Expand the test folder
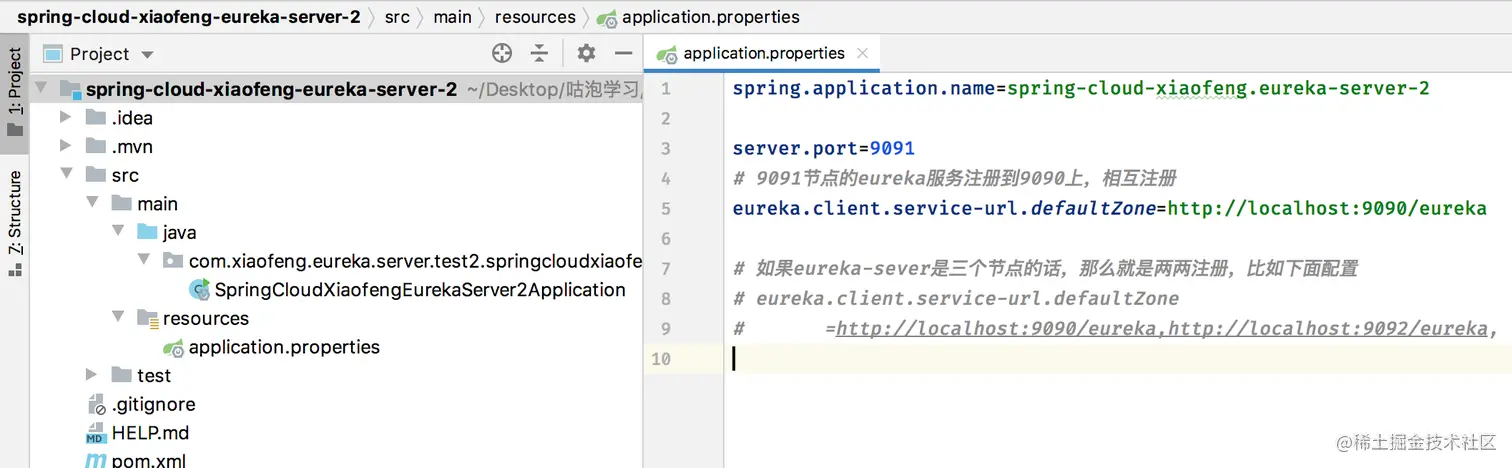This screenshot has height=468, width=1512. (92, 376)
